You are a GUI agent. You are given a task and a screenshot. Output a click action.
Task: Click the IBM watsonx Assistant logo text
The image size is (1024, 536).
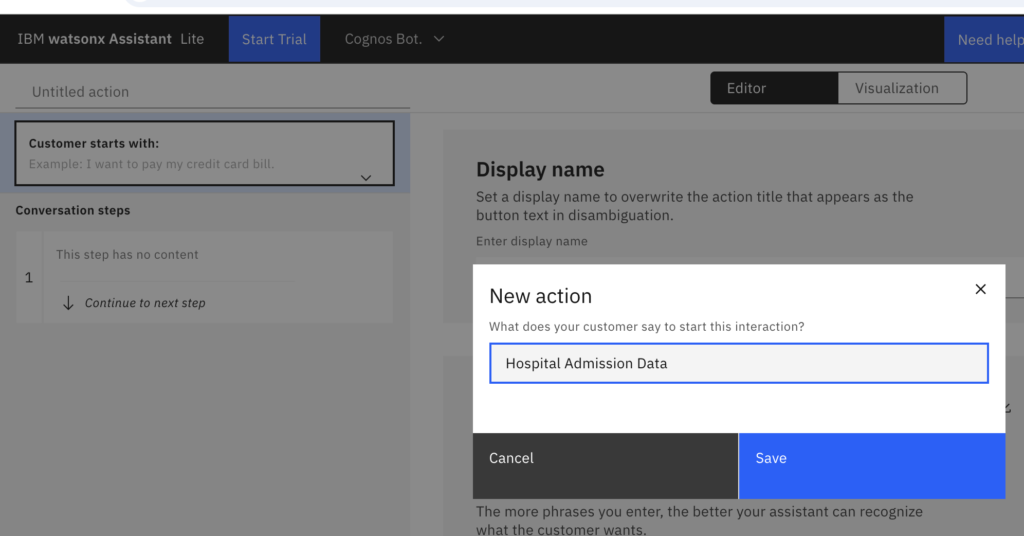94,39
